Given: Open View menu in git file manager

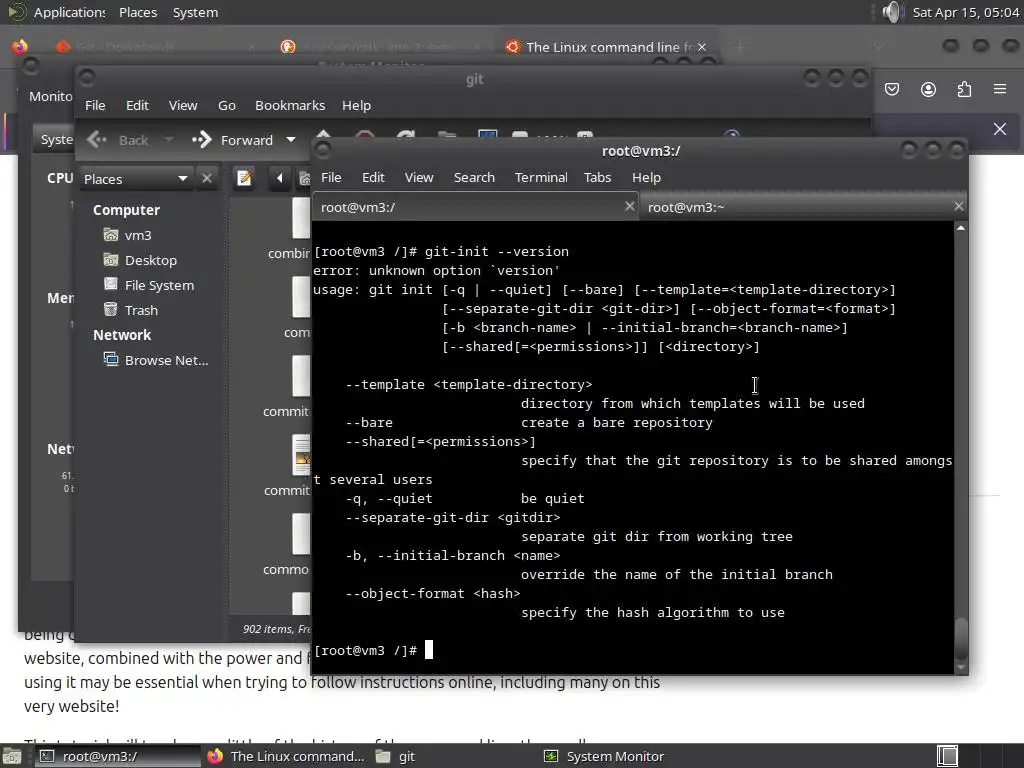Looking at the screenshot, I should (x=183, y=105).
